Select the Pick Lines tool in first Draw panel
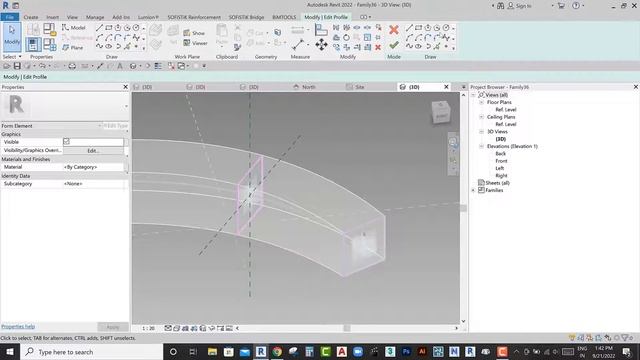640x360 pixels. coord(127,47)
